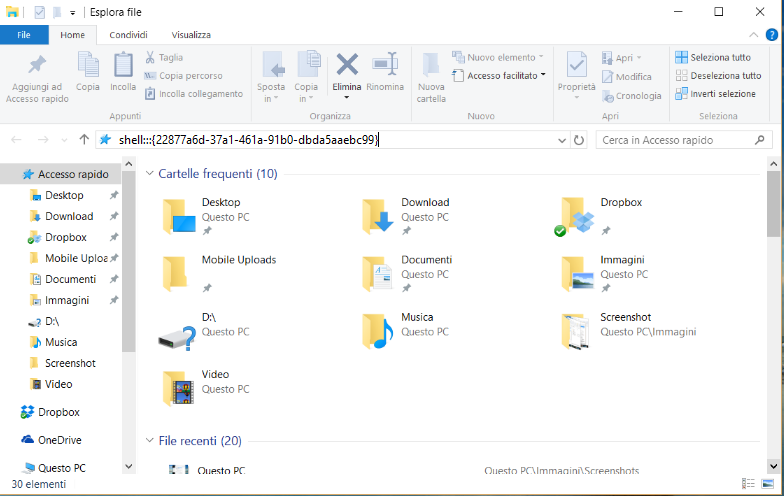Click the up arrow navigation button
This screenshot has height=496, width=784.
(84, 140)
